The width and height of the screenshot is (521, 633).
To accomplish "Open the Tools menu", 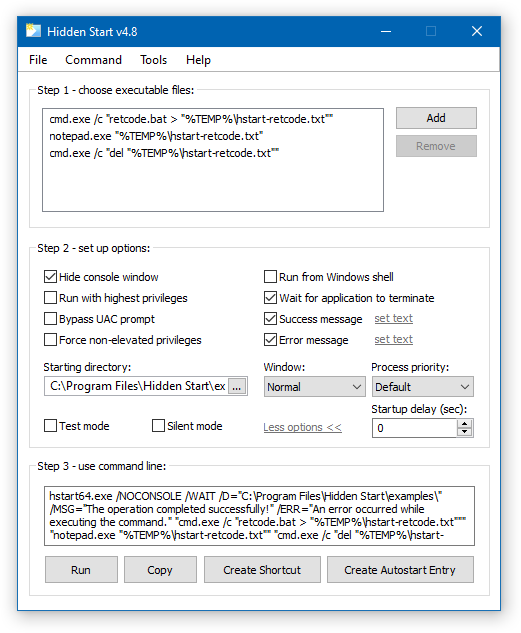I will [153, 60].
